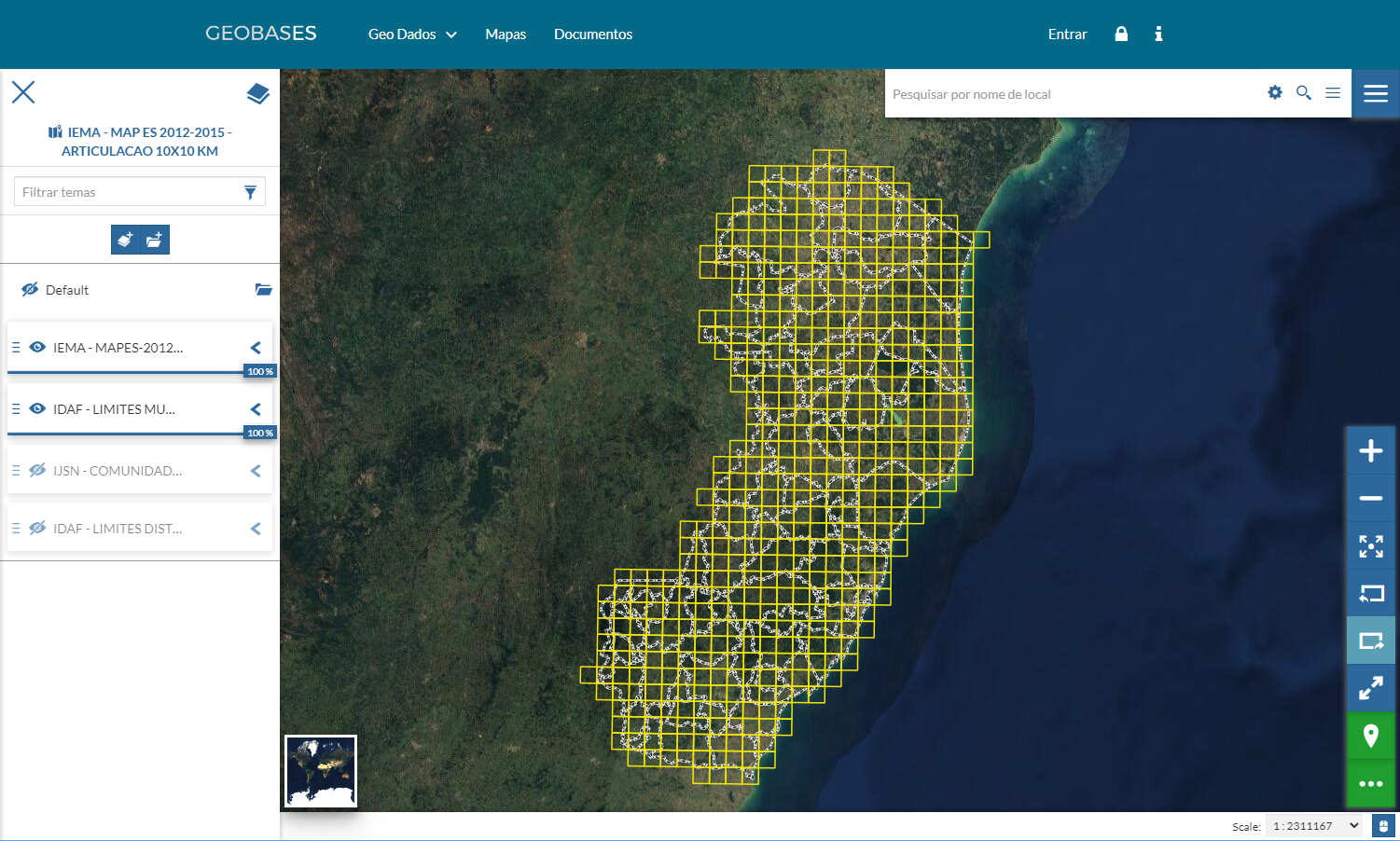Click the add layer icon button
The height and width of the screenshot is (841, 1400).
click(x=125, y=240)
